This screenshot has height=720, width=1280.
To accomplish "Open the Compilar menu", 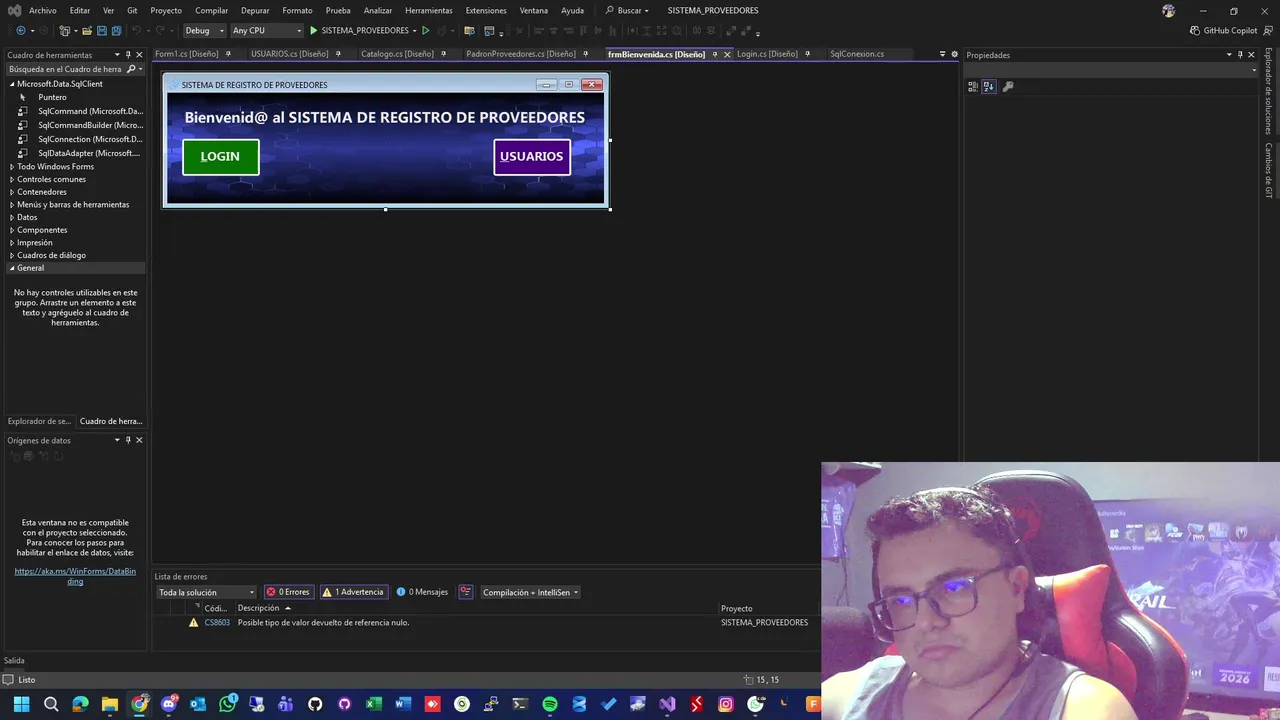I will click(211, 10).
